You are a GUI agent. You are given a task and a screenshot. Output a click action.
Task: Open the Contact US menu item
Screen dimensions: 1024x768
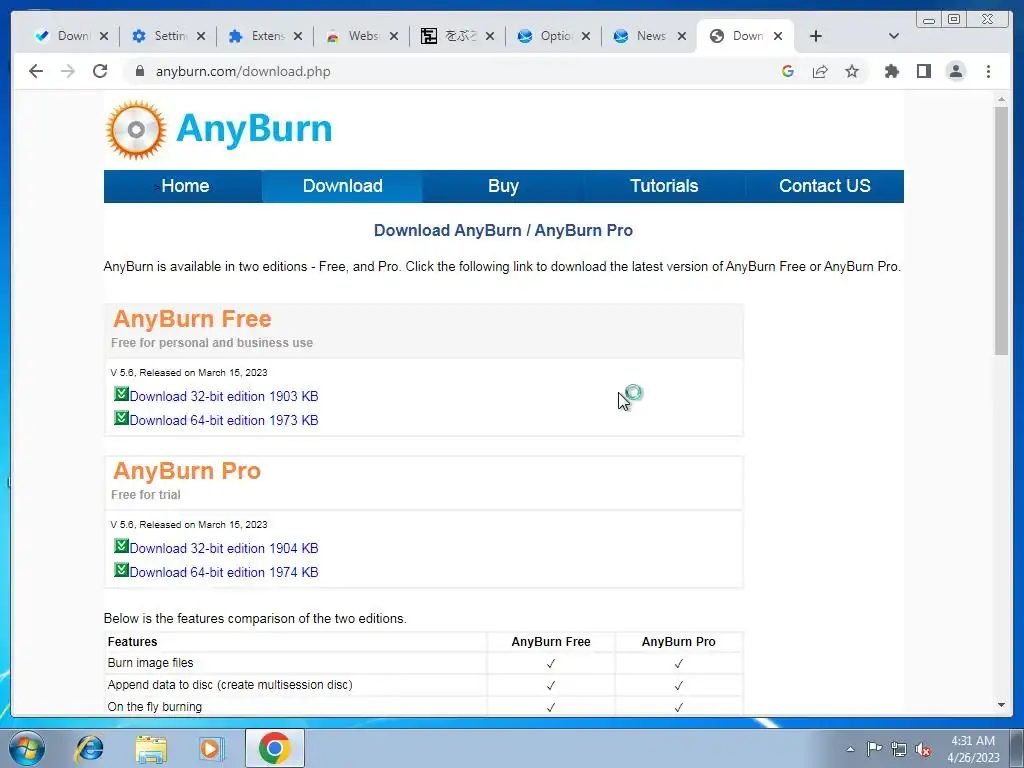pos(824,186)
